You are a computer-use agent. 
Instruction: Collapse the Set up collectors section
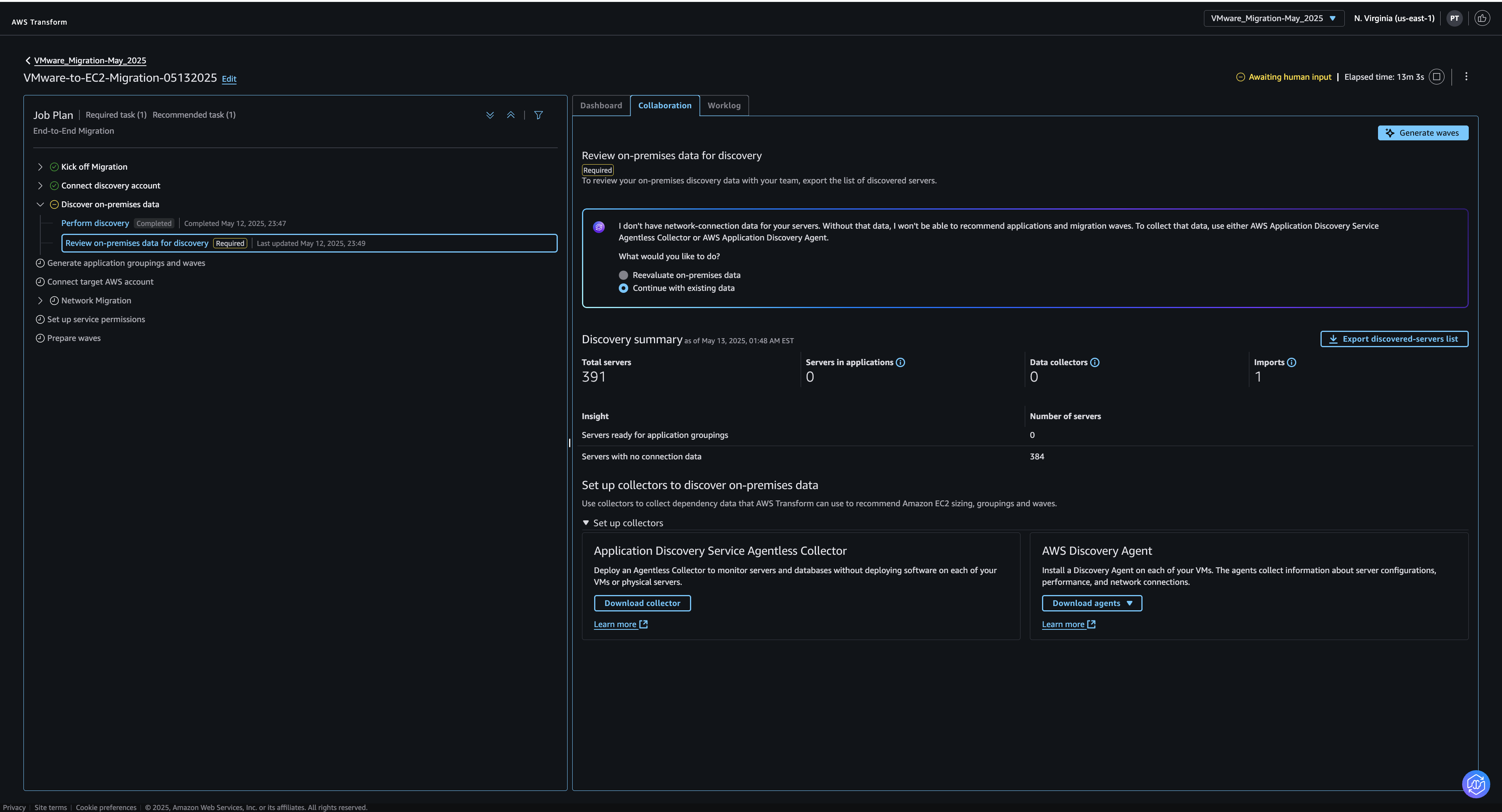click(x=586, y=523)
